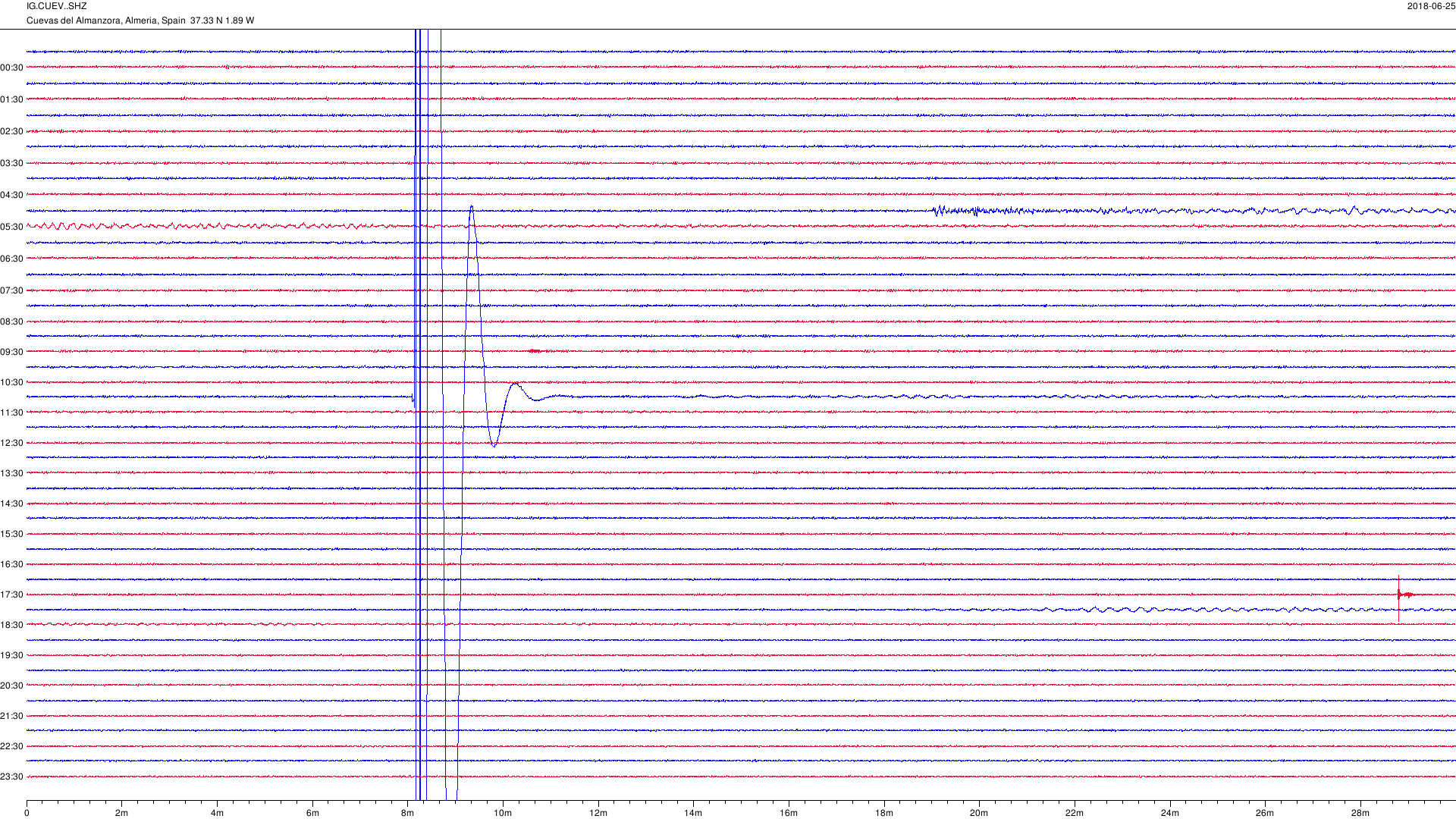This screenshot has height=819, width=1456.
Task: Select the 00:30 time label
Action: [x=11, y=67]
